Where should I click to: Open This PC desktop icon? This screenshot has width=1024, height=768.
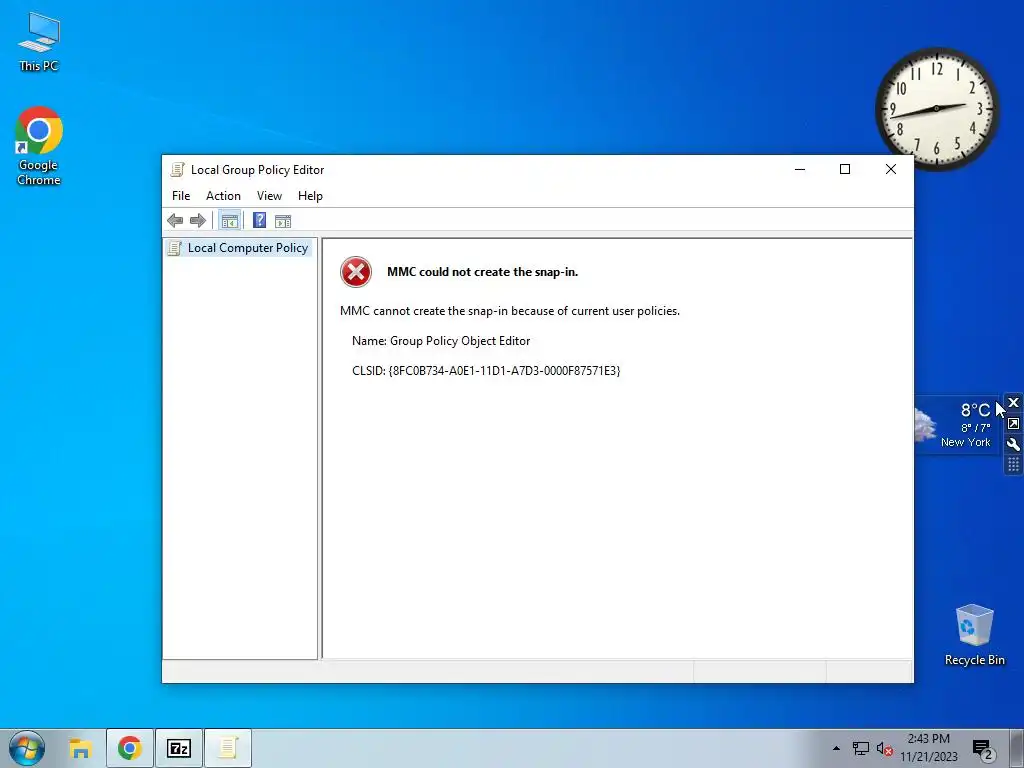click(39, 42)
